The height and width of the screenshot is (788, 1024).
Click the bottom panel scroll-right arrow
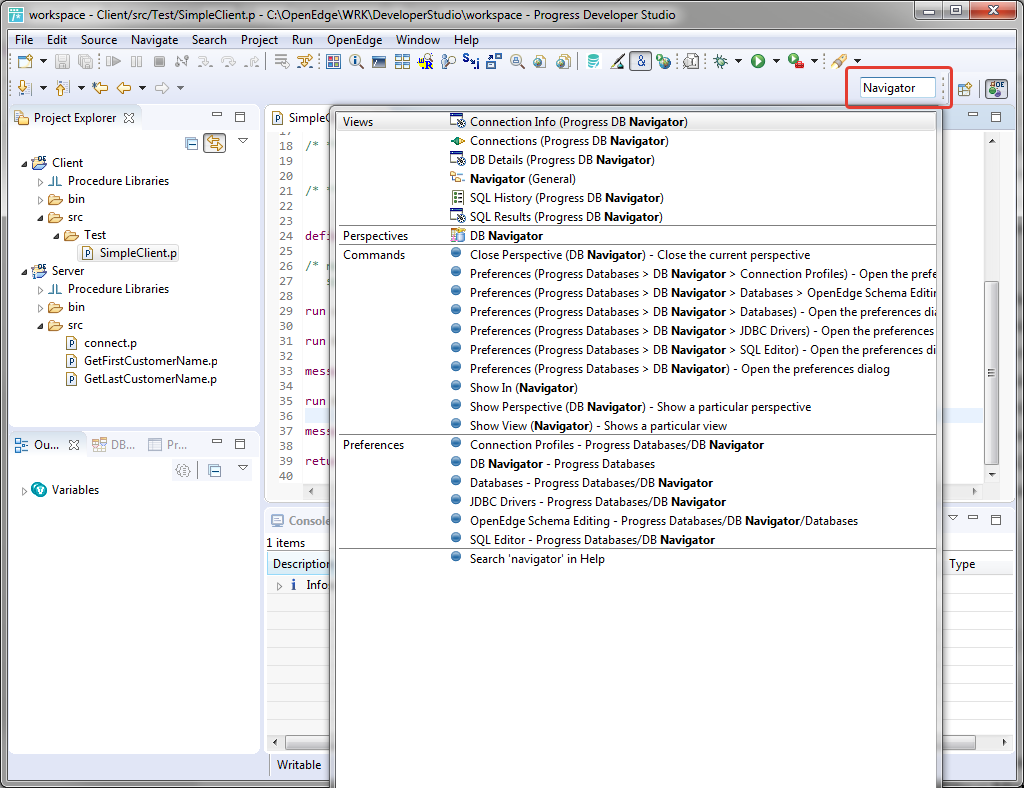click(x=1004, y=742)
